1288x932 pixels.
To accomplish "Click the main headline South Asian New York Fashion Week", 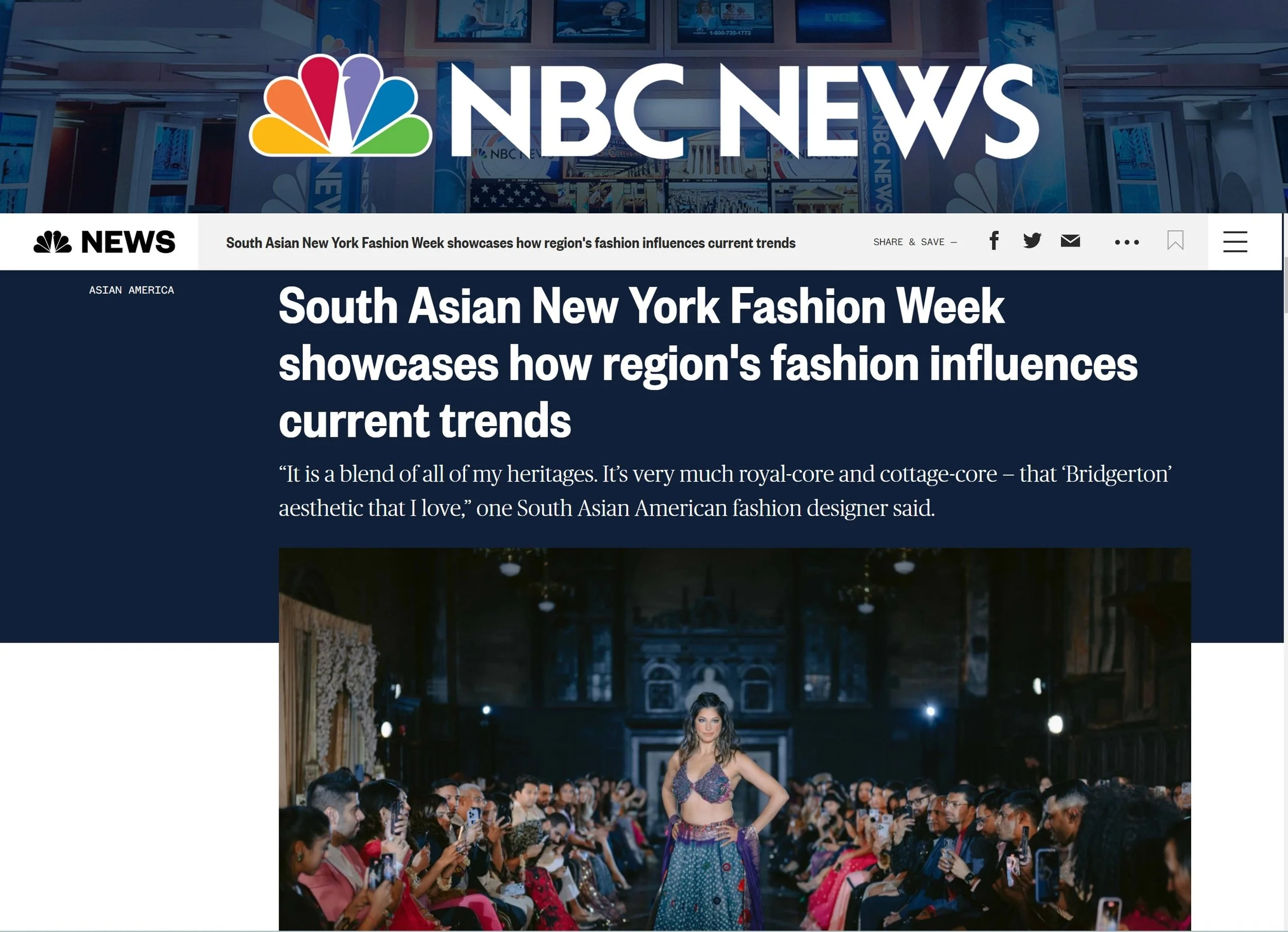I will [x=707, y=363].
